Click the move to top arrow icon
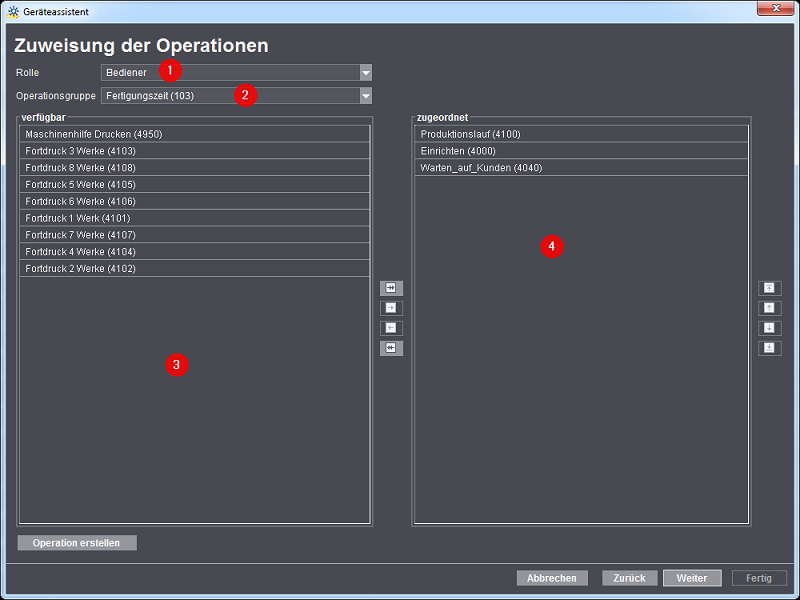 [769, 288]
